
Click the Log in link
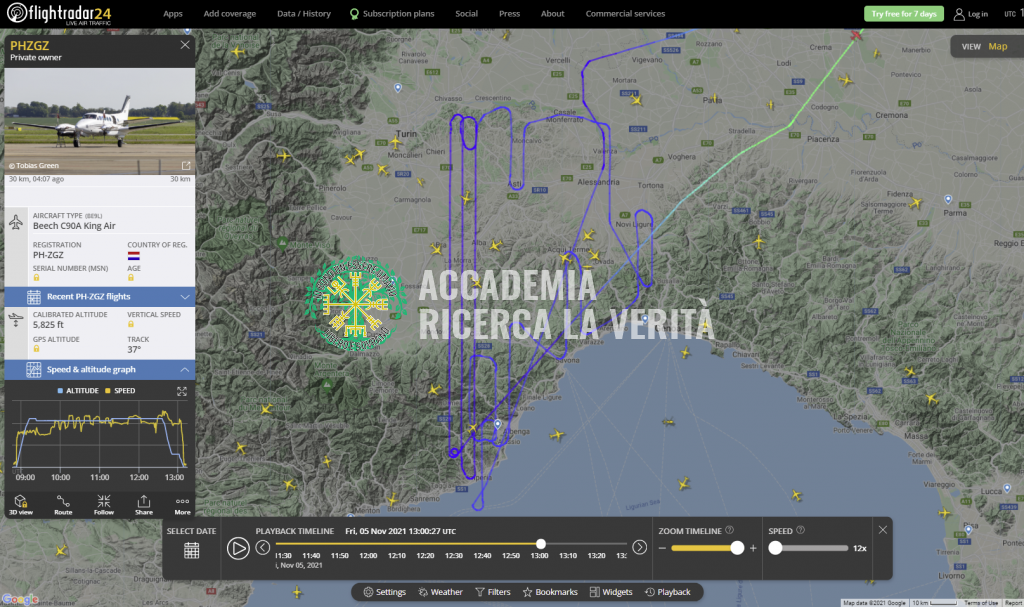pyautogui.click(x=971, y=14)
